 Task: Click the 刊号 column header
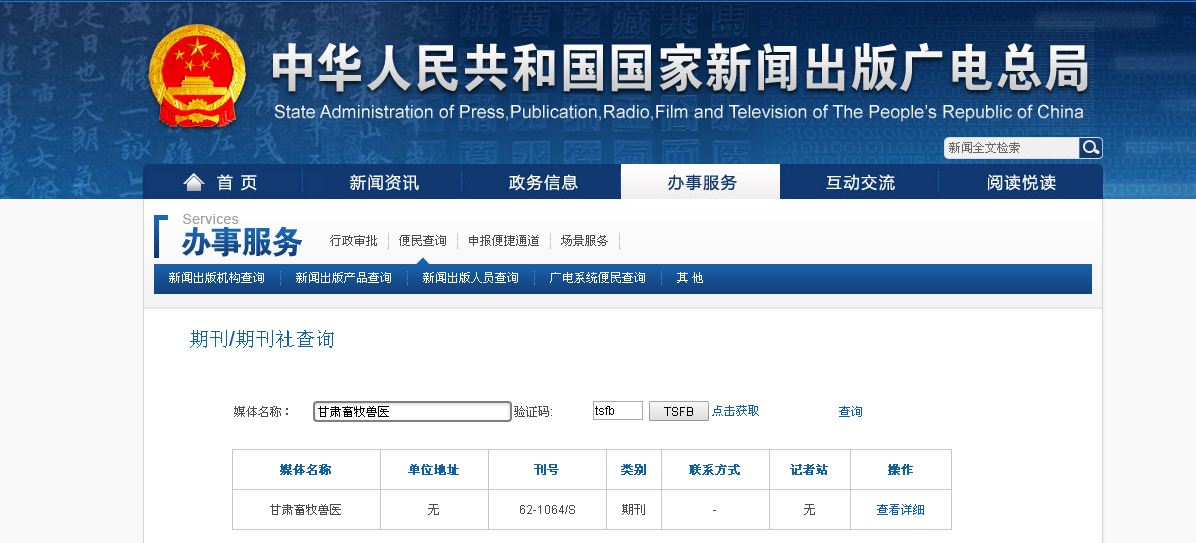(x=547, y=470)
